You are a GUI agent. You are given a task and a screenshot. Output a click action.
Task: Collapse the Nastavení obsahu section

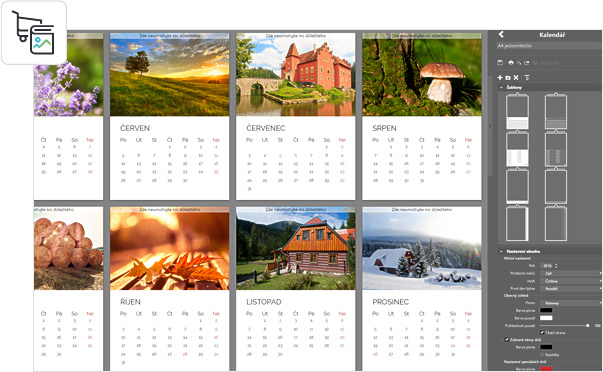pos(501,251)
